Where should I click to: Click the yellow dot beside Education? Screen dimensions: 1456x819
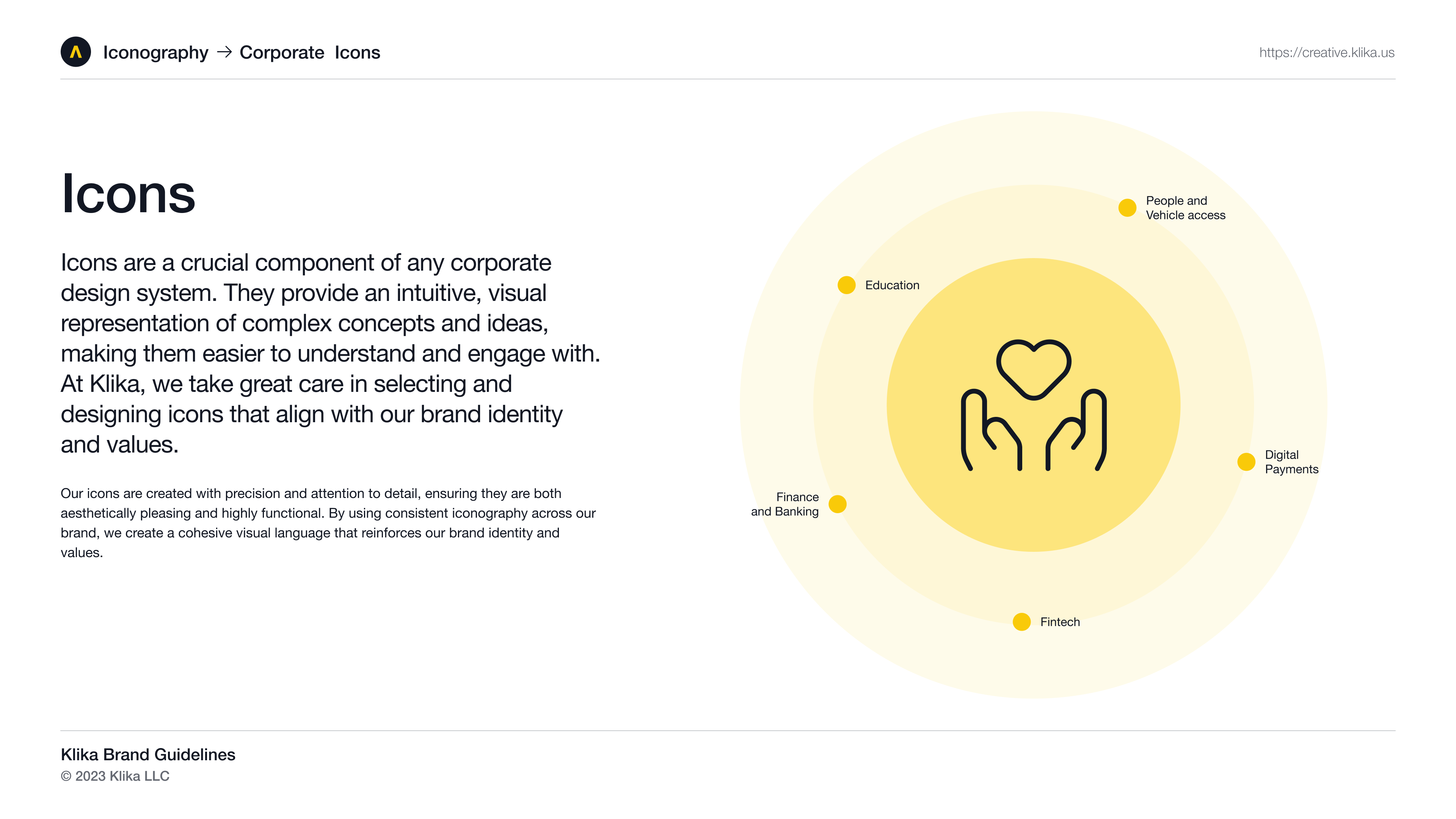pyautogui.click(x=846, y=285)
